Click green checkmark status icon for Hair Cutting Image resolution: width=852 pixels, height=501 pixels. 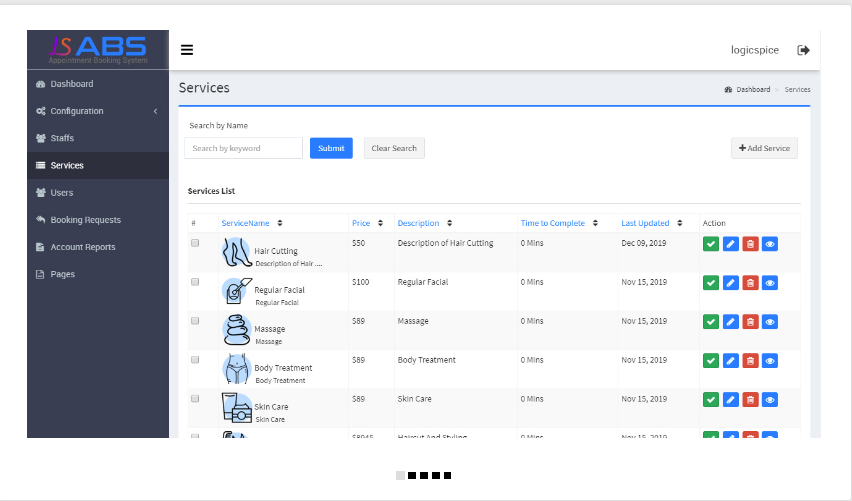(x=711, y=244)
